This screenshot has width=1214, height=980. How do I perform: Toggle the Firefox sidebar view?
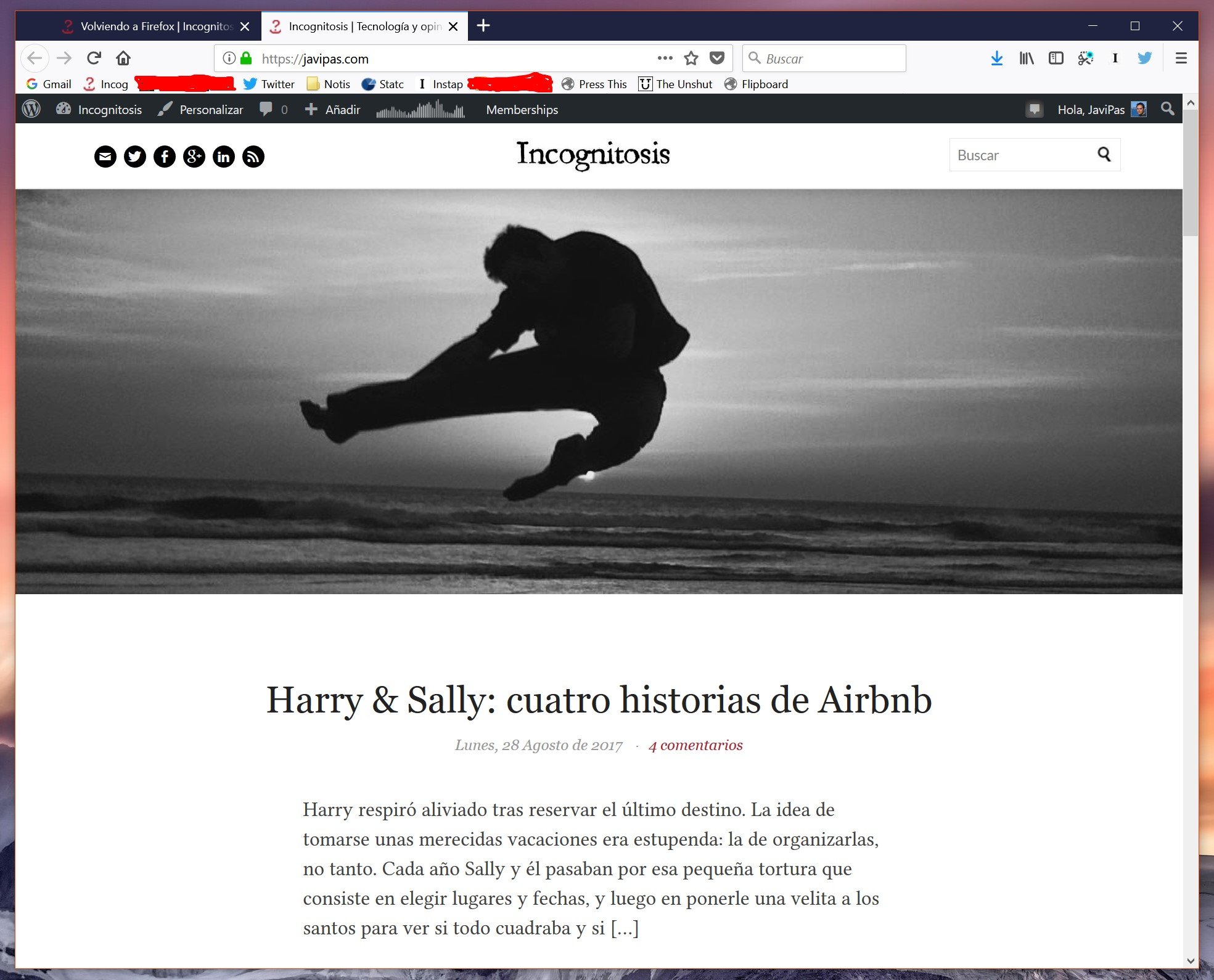coord(1056,59)
